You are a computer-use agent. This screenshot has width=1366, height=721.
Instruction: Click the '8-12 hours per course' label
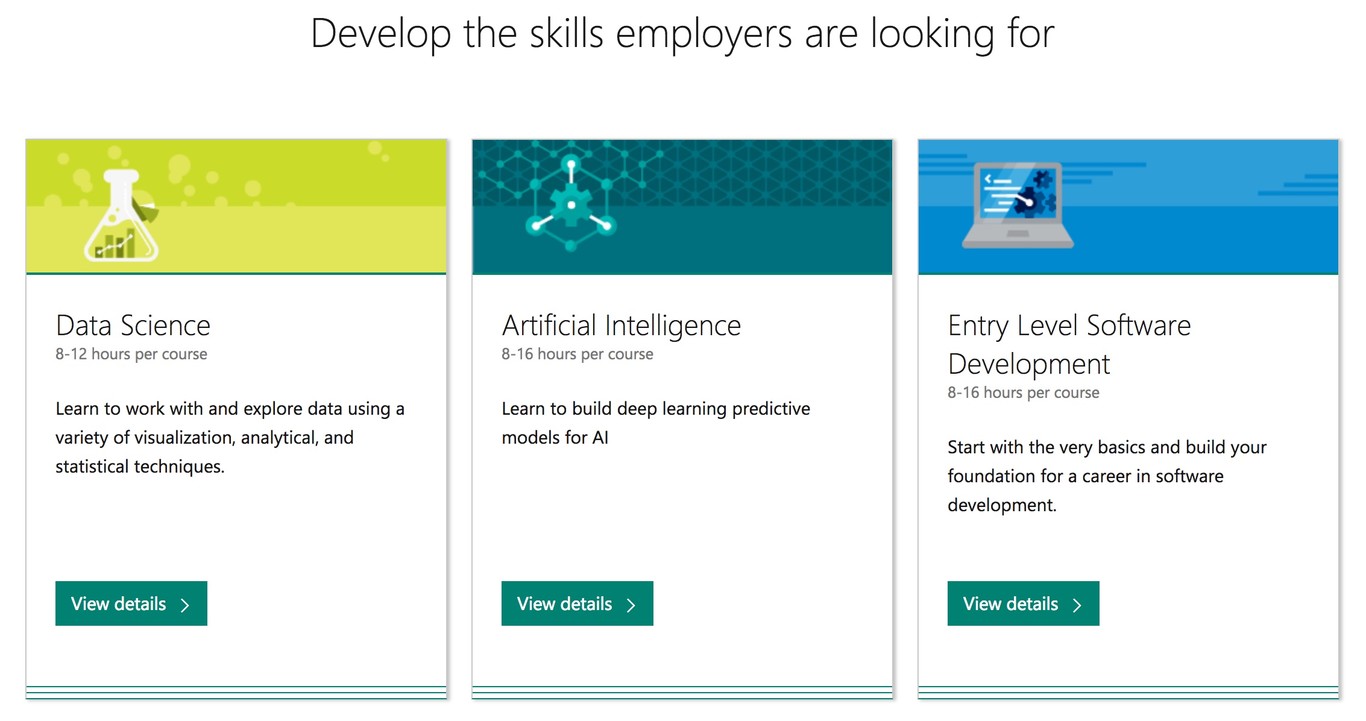[132, 354]
